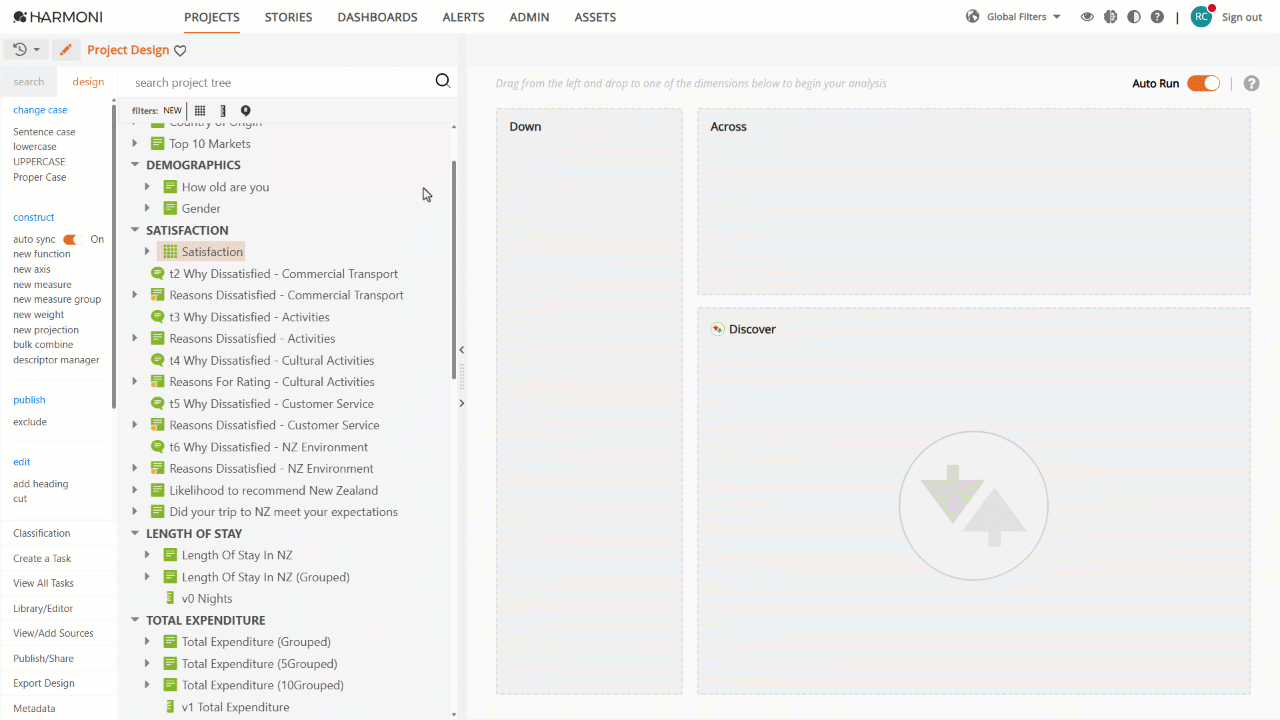1280x720 pixels.
Task: Open header help question mark icon
Action: (x=1157, y=17)
